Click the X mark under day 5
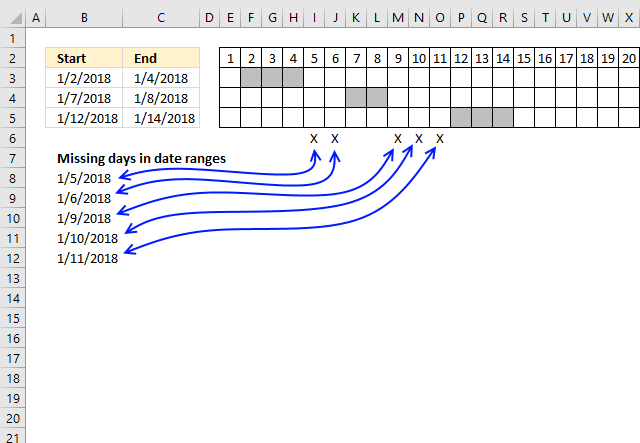 (314, 139)
